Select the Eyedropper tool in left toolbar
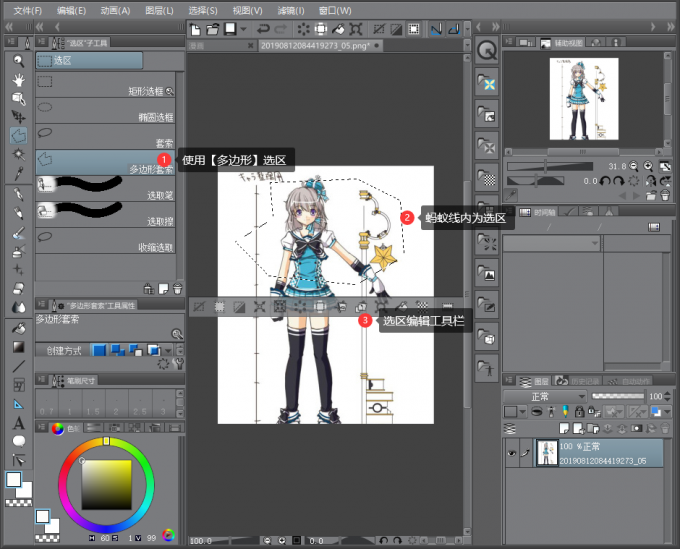 18,173
